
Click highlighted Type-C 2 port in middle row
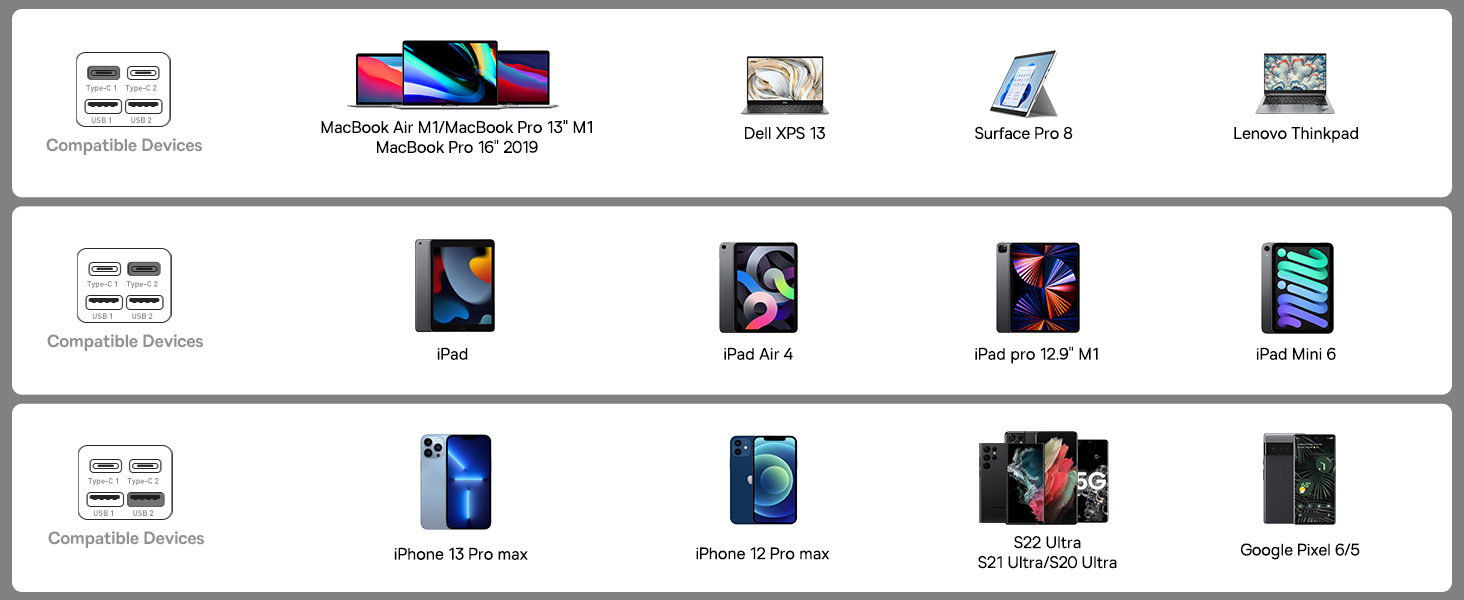144,269
